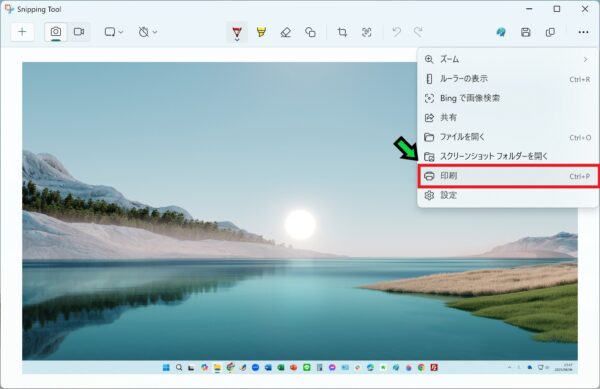Open スクリーンショット フォルダーを開く entry
This screenshot has width=600, height=389.
click(507, 156)
